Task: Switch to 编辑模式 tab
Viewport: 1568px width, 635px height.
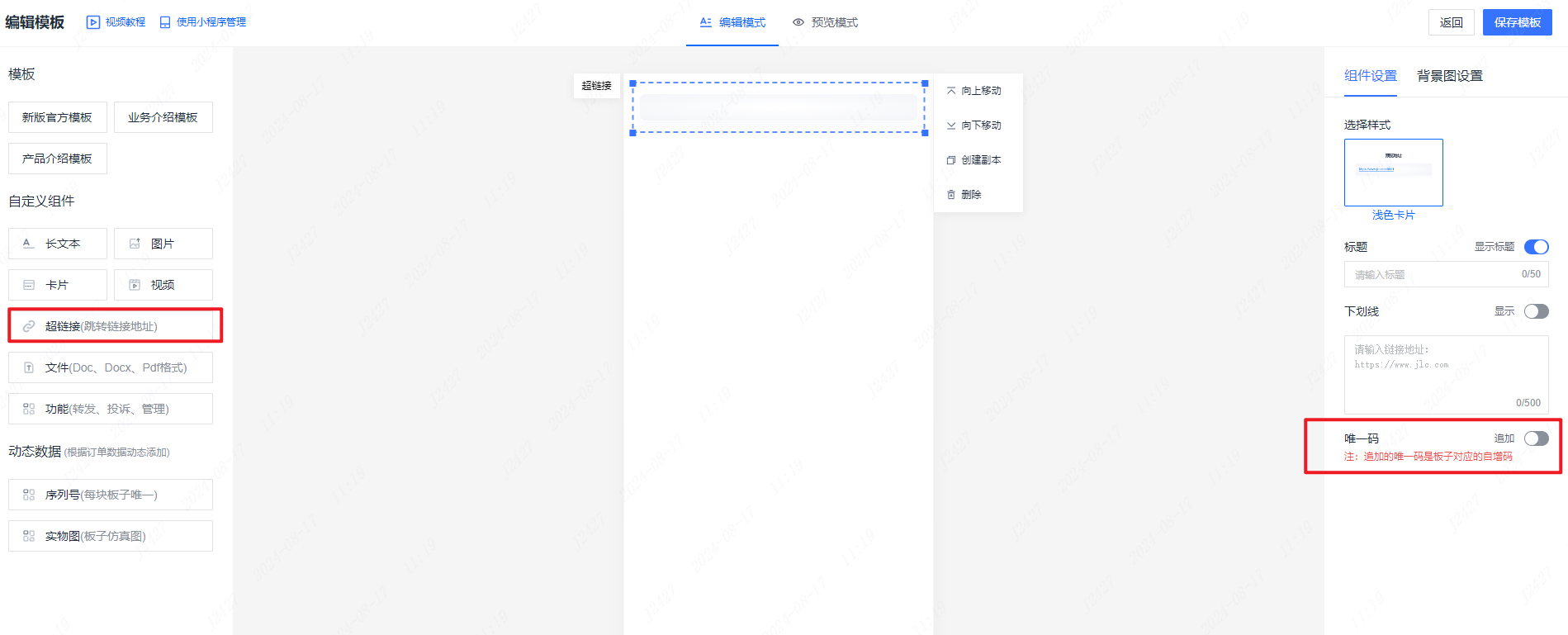Action: pyautogui.click(x=732, y=22)
